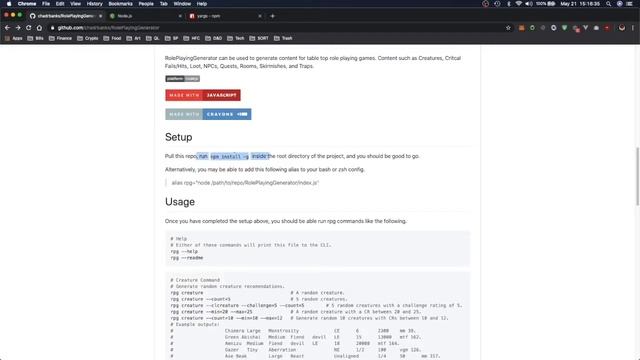This screenshot has width=640, height=360.
Task: Open the People menu
Action: point(146,4)
